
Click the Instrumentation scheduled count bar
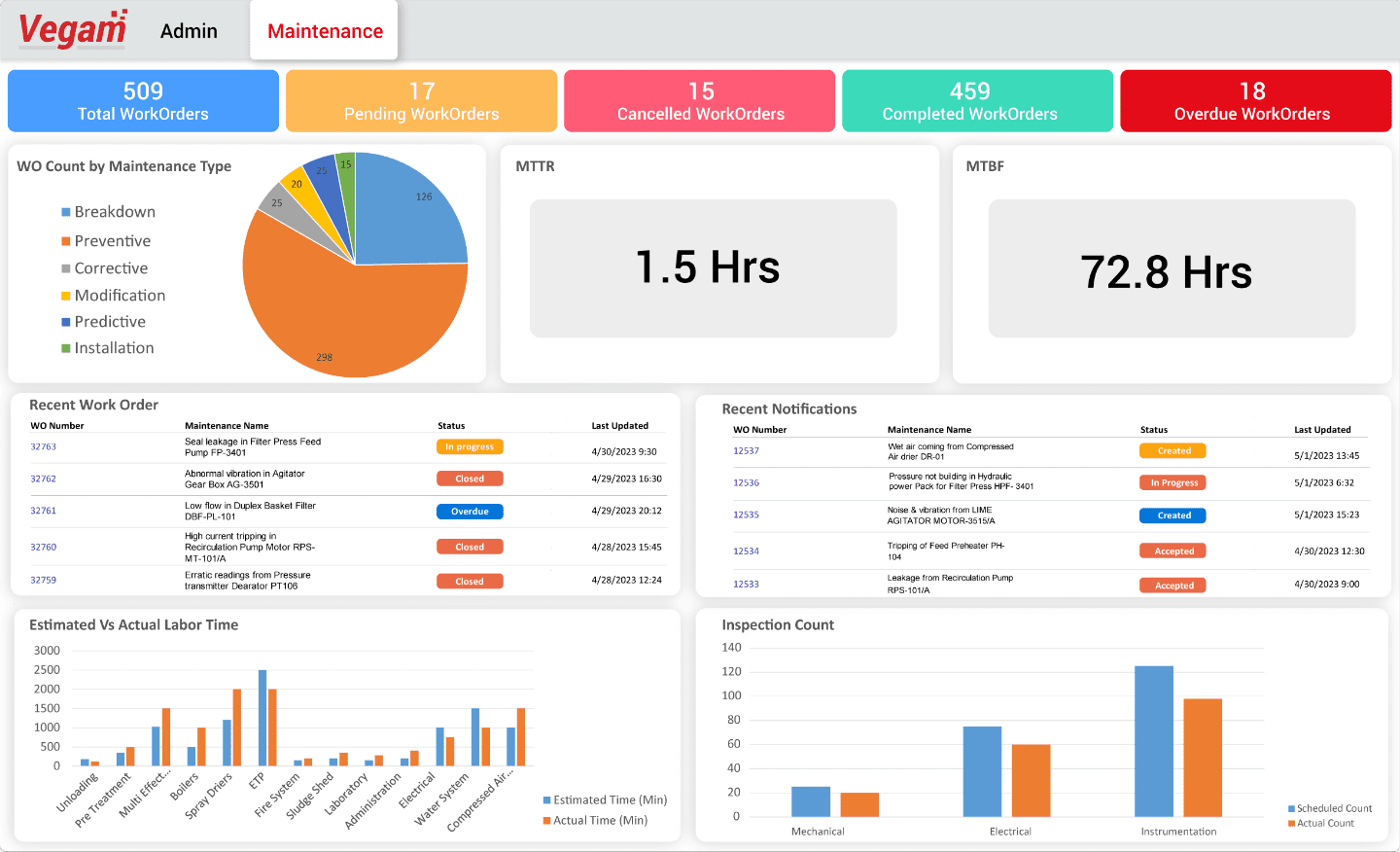(1154, 741)
